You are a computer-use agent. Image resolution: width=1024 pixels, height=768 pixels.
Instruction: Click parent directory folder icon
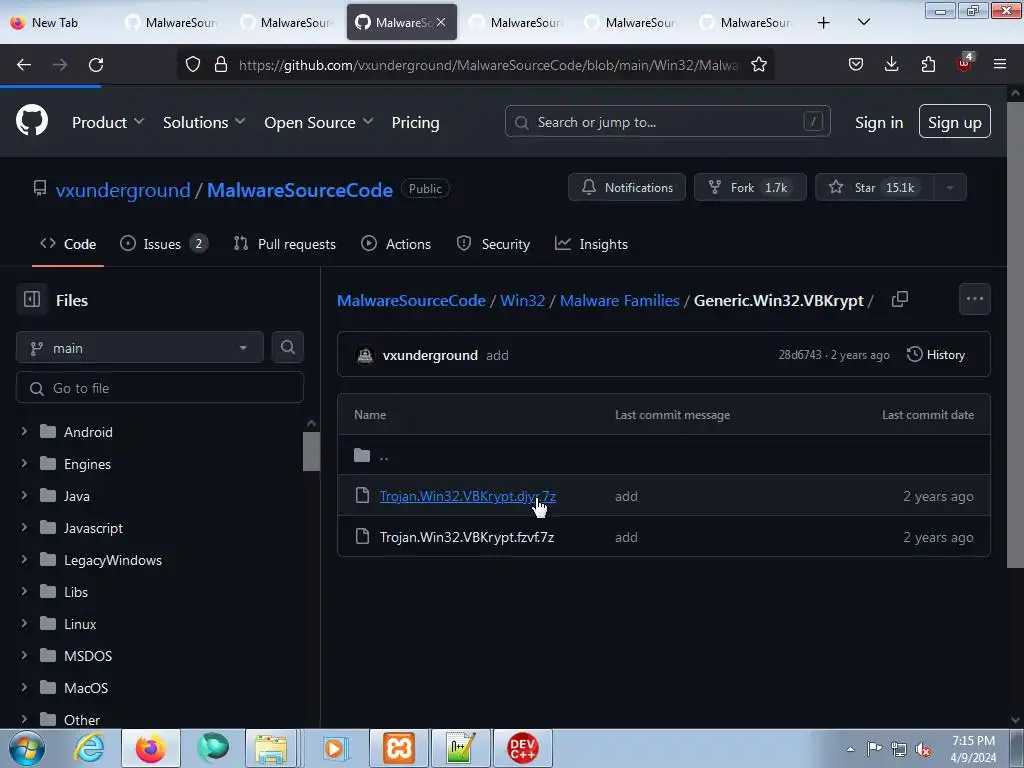click(x=362, y=455)
